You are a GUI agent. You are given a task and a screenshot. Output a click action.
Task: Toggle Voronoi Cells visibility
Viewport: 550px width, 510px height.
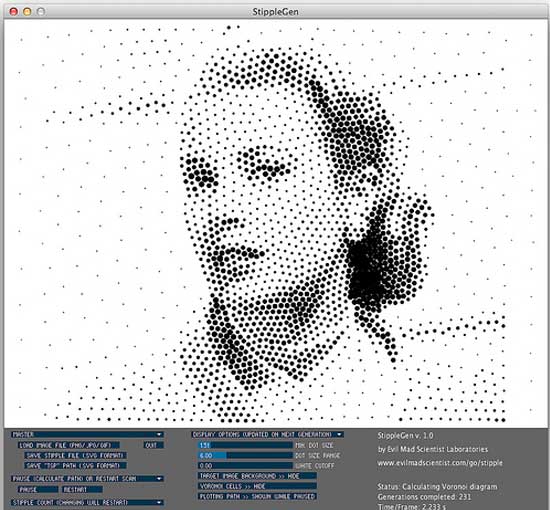pyautogui.click(x=257, y=486)
